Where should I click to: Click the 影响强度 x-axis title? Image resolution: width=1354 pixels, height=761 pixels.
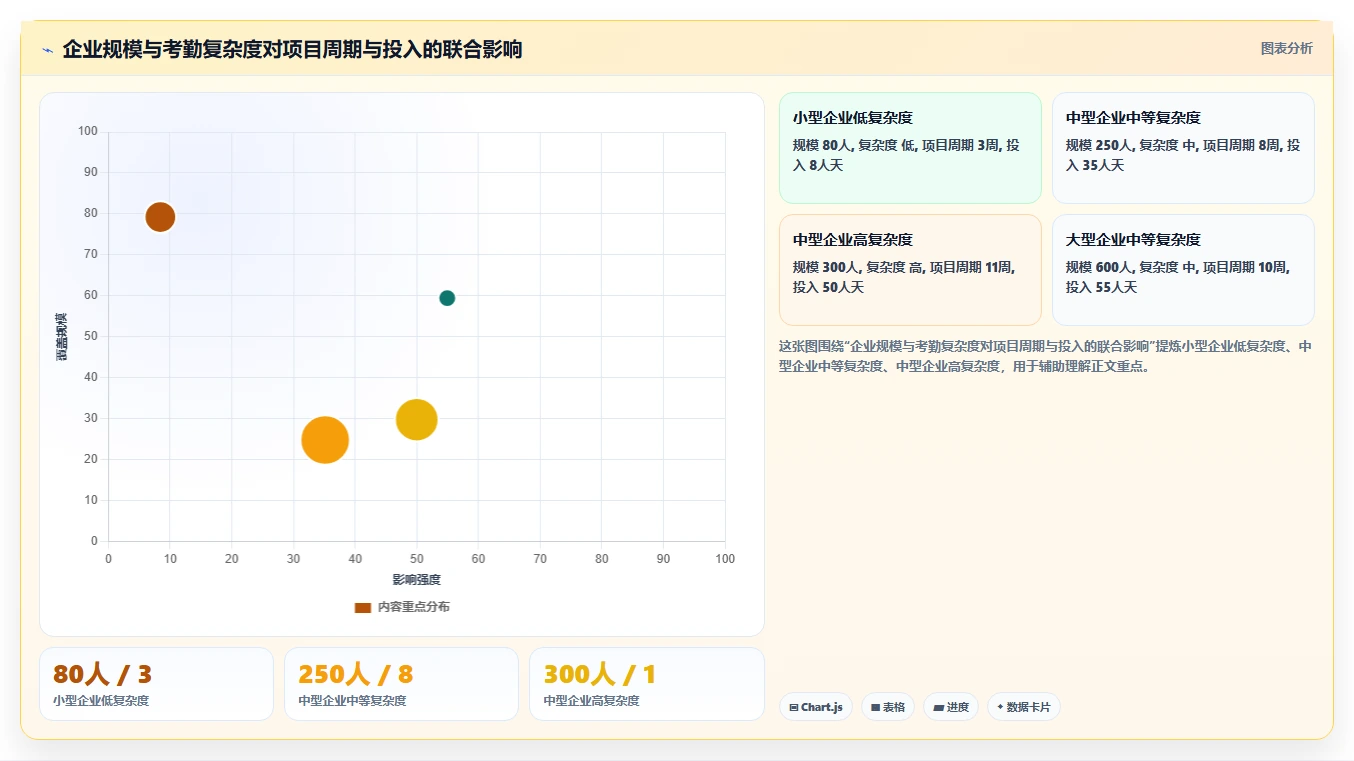[x=417, y=580]
